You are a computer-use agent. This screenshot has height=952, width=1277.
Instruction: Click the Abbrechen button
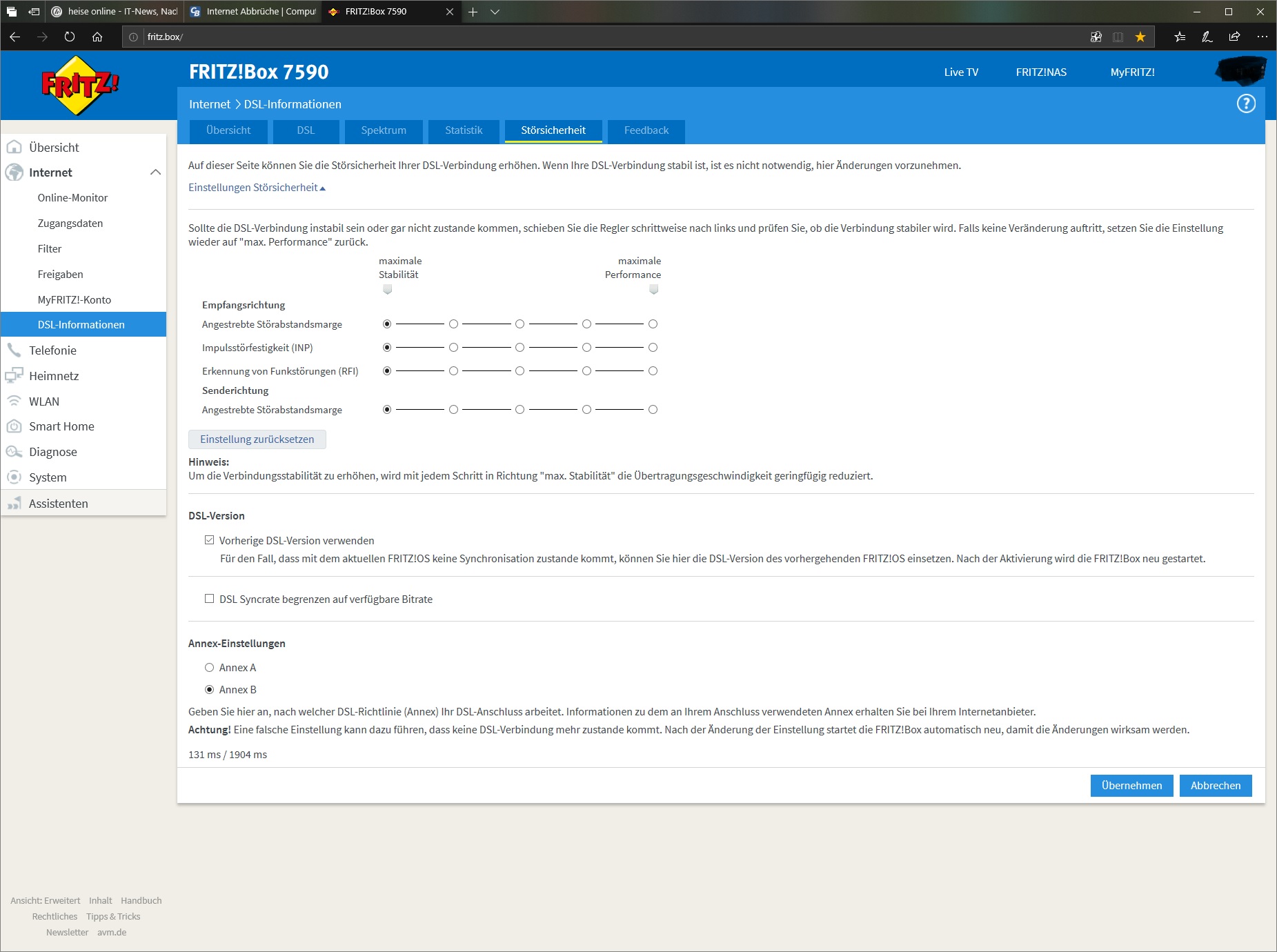1216,786
